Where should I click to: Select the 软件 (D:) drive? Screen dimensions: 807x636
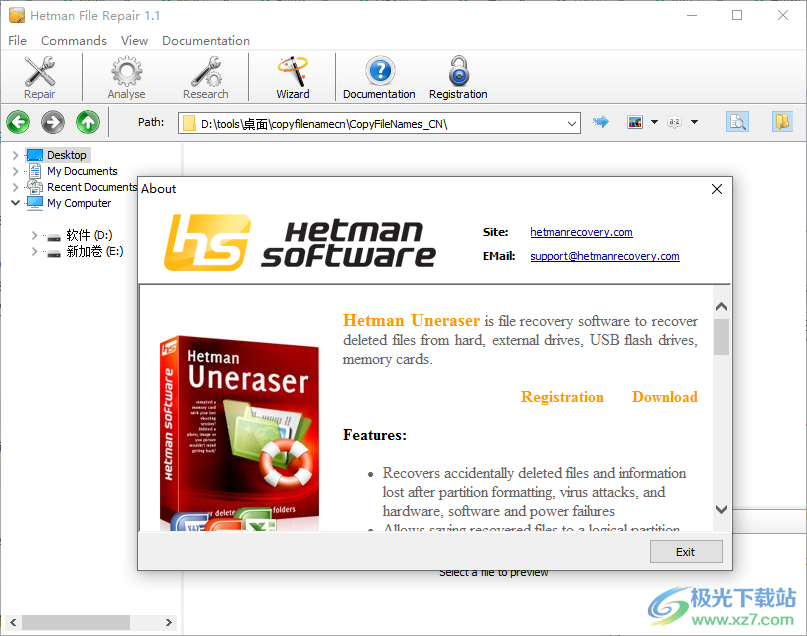[x=89, y=235]
